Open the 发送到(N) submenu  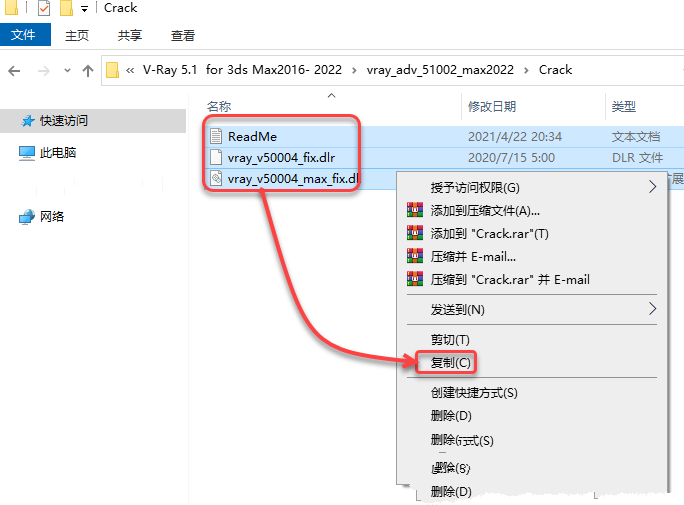pyautogui.click(x=532, y=310)
